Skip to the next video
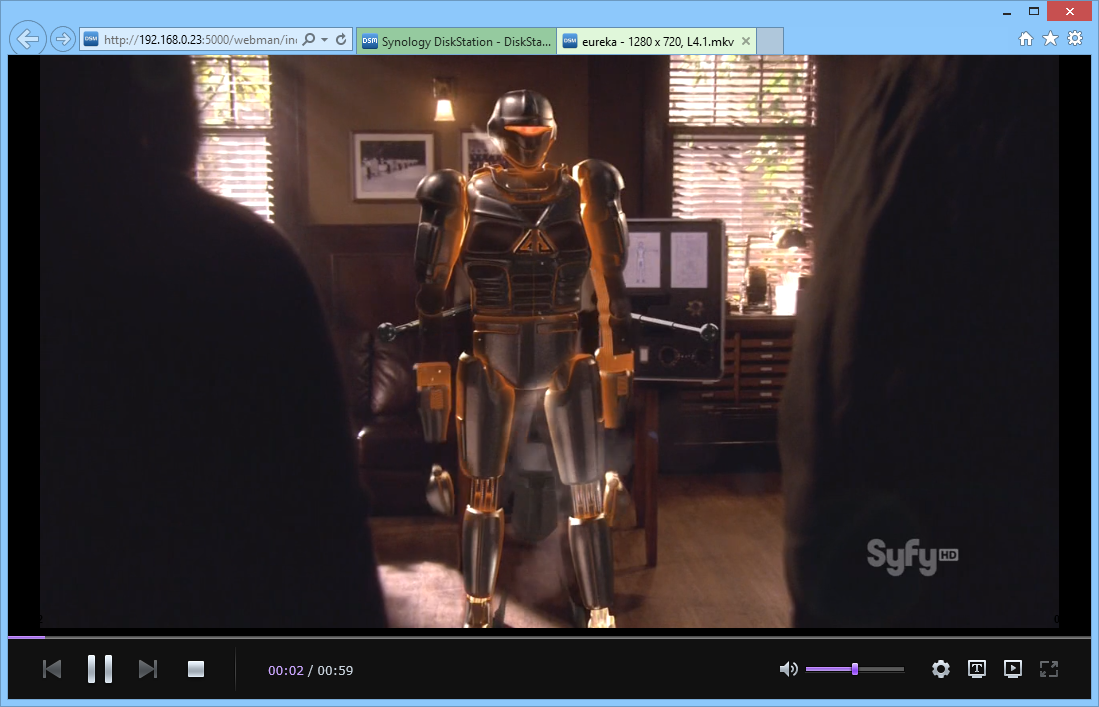 pyautogui.click(x=148, y=669)
